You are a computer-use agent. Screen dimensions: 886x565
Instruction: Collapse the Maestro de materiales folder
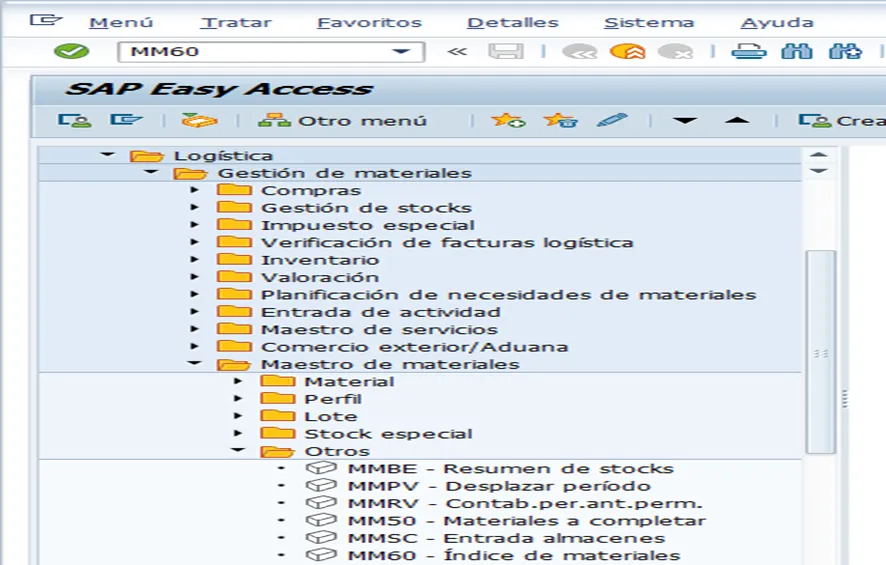pyautogui.click(x=194, y=363)
